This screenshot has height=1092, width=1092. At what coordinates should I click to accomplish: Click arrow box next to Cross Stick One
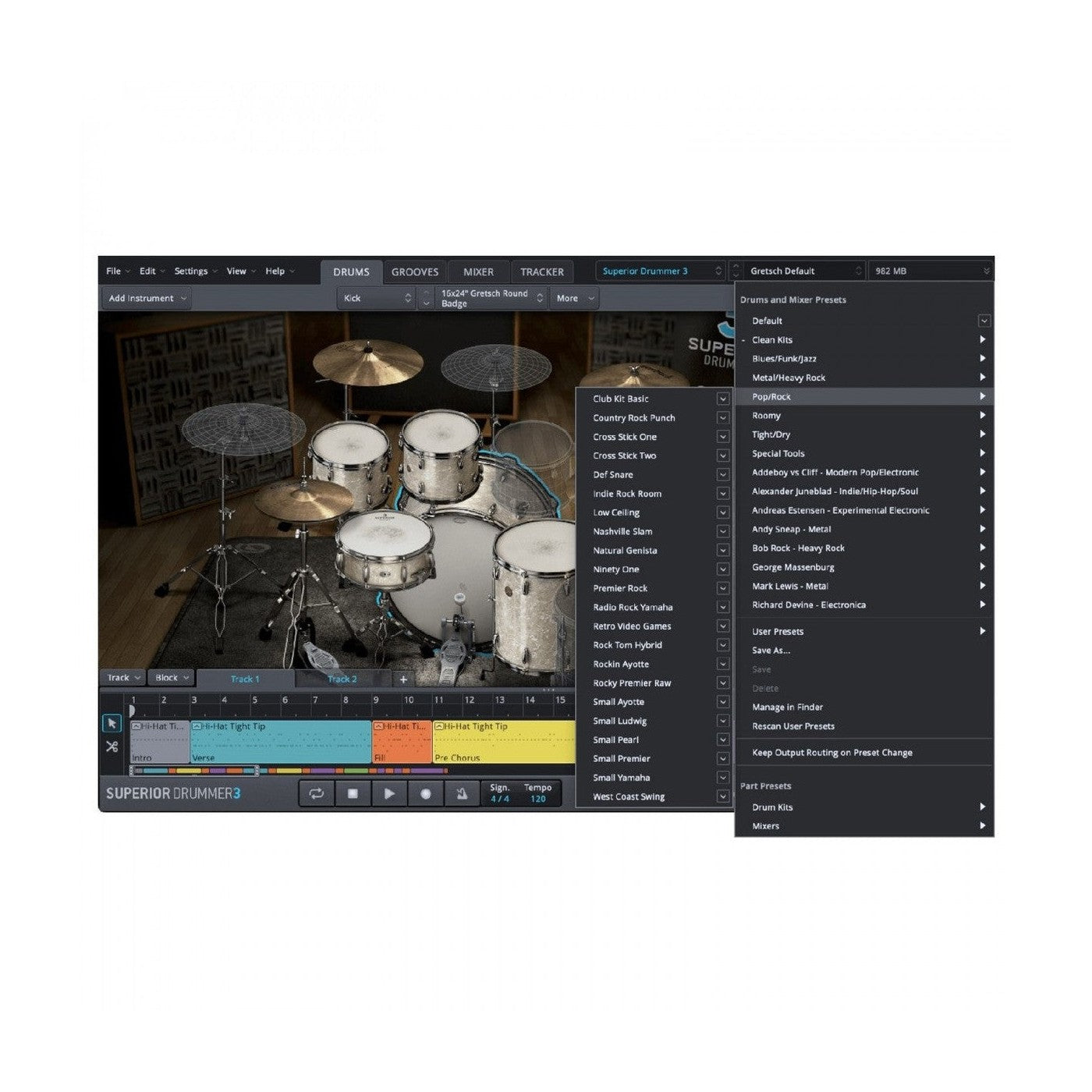tap(723, 437)
